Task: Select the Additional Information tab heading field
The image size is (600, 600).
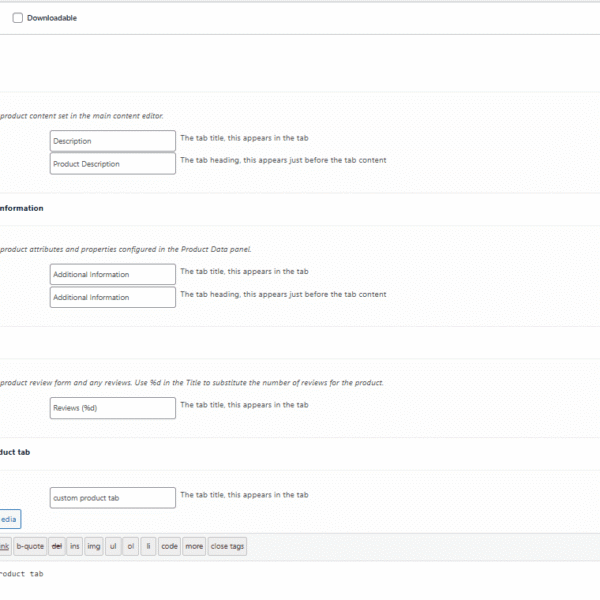Action: point(112,297)
